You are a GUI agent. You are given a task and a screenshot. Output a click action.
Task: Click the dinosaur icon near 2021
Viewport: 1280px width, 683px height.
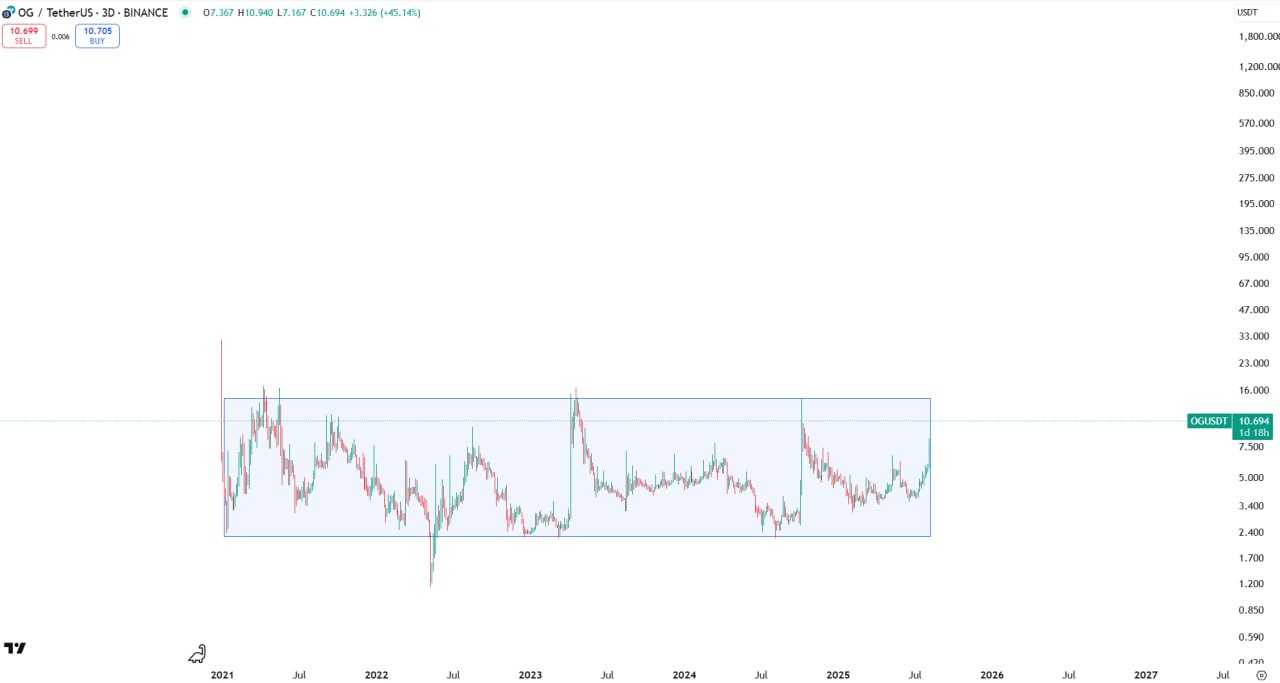(197, 655)
